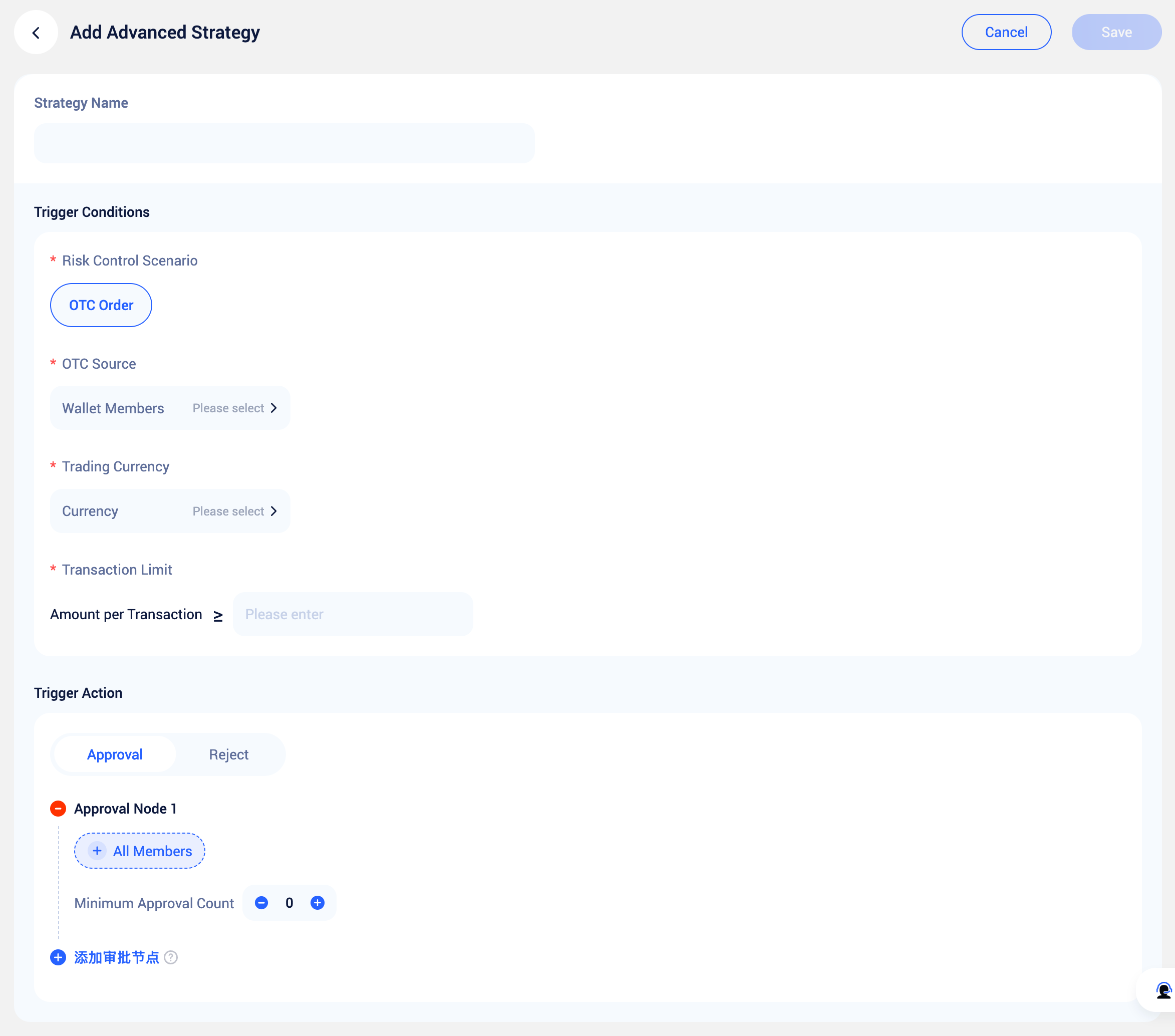Image resolution: width=1175 pixels, height=1036 pixels.
Task: Click blue plus icon to add approval node
Action: pos(58,957)
